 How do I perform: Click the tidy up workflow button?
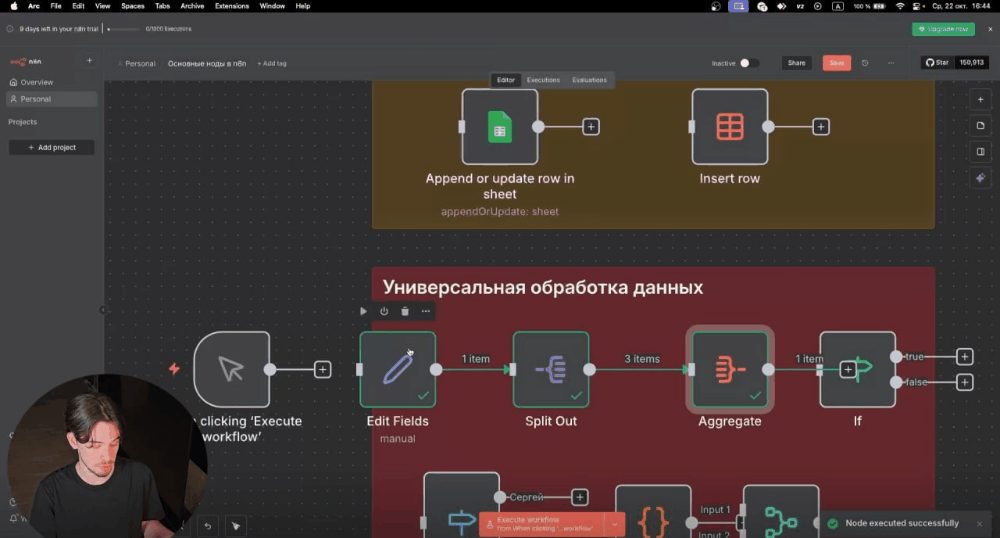point(236,526)
